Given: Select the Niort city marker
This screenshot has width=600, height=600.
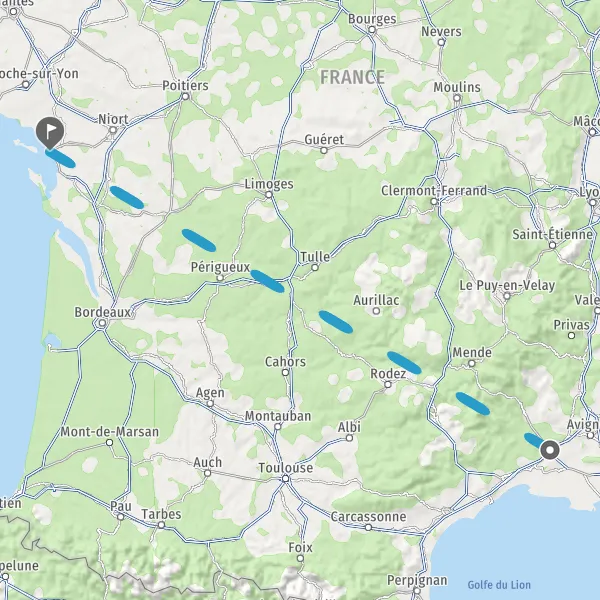Looking at the screenshot, I should tap(113, 130).
